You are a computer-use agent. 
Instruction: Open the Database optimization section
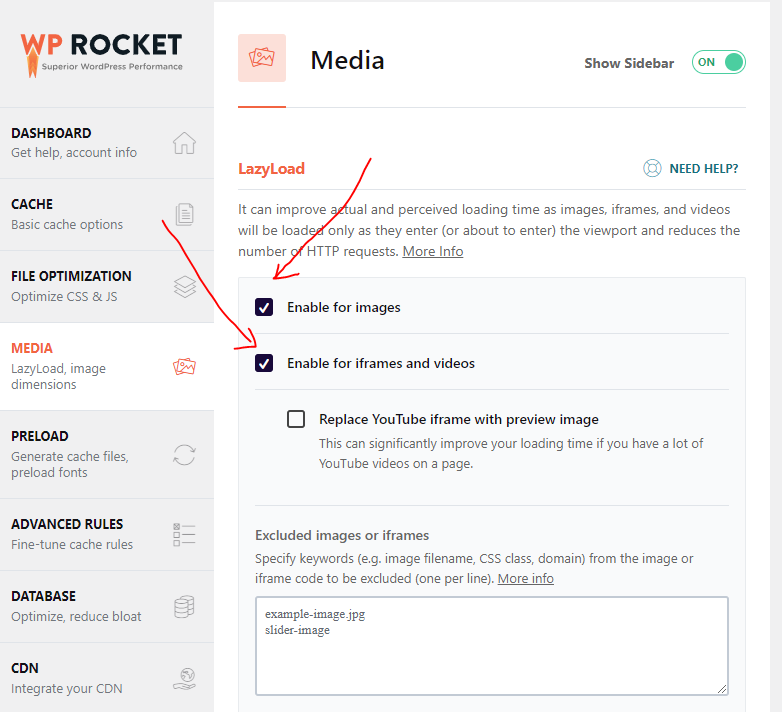click(x=107, y=607)
